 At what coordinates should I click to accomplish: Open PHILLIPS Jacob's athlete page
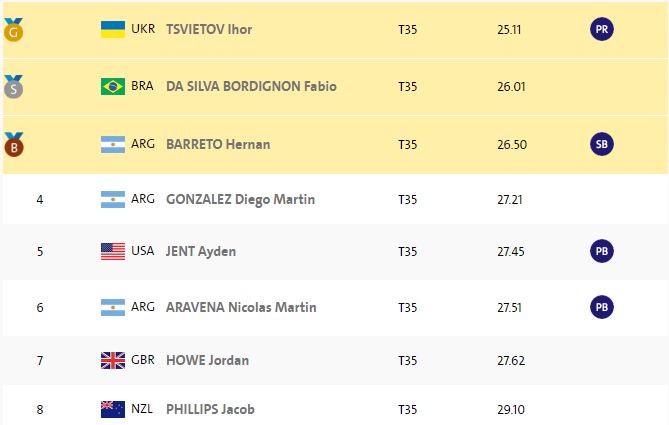tap(211, 409)
